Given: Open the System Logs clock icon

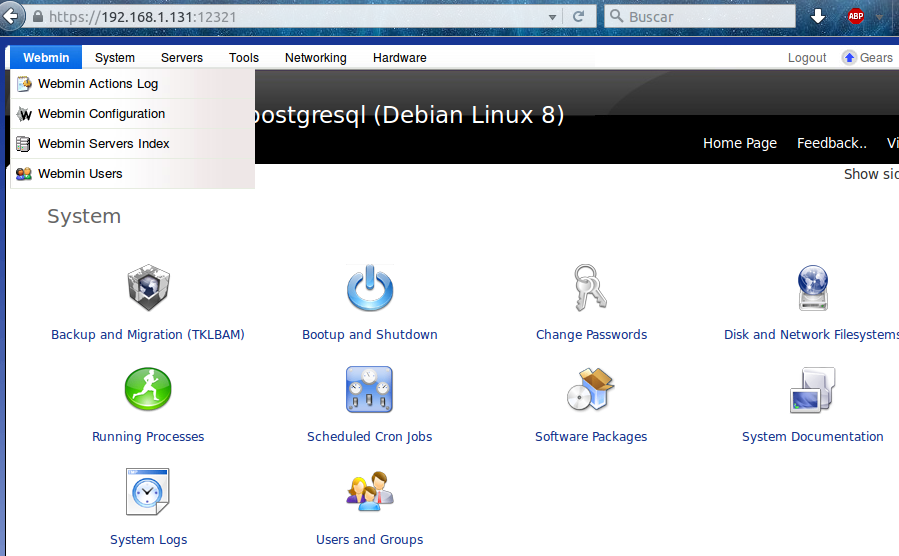Looking at the screenshot, I should tap(148, 492).
